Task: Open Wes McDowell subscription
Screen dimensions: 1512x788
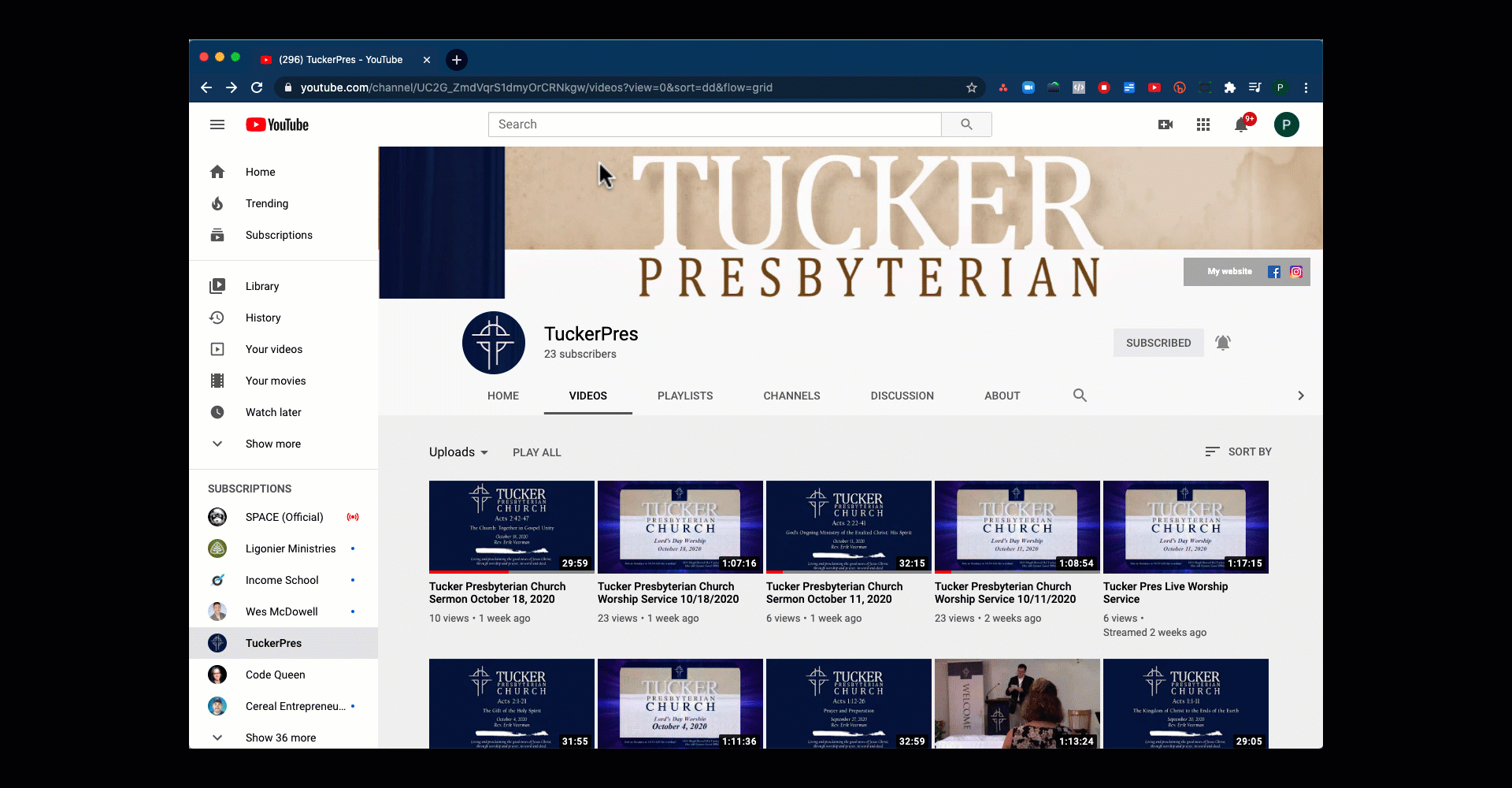Action: click(x=283, y=611)
